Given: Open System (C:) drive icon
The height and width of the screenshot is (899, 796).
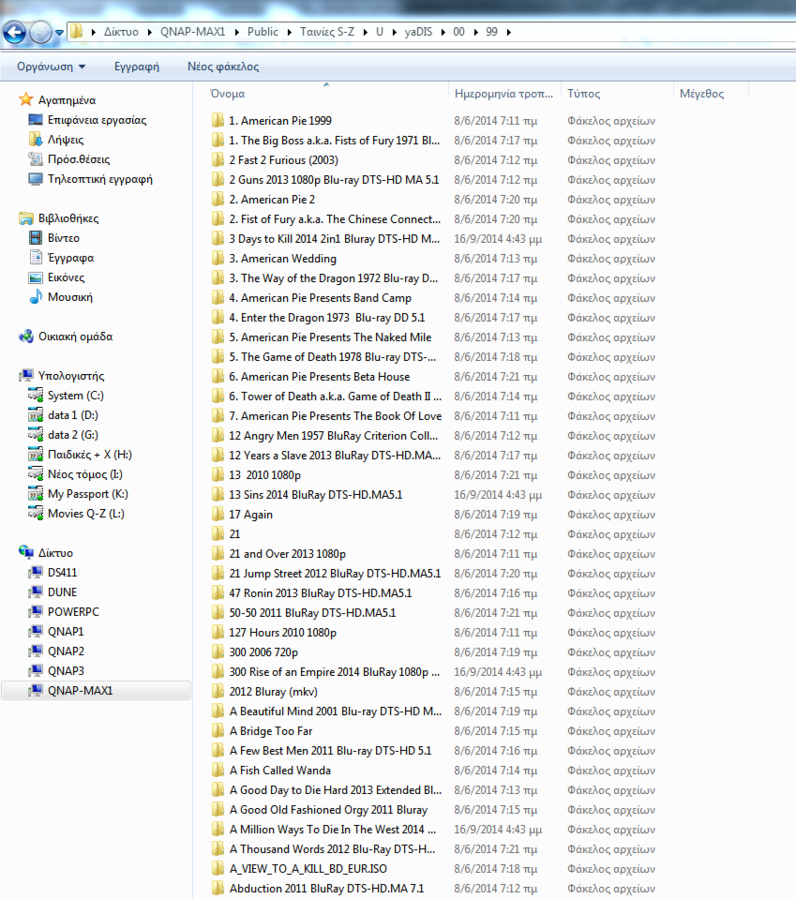Looking at the screenshot, I should [x=36, y=395].
